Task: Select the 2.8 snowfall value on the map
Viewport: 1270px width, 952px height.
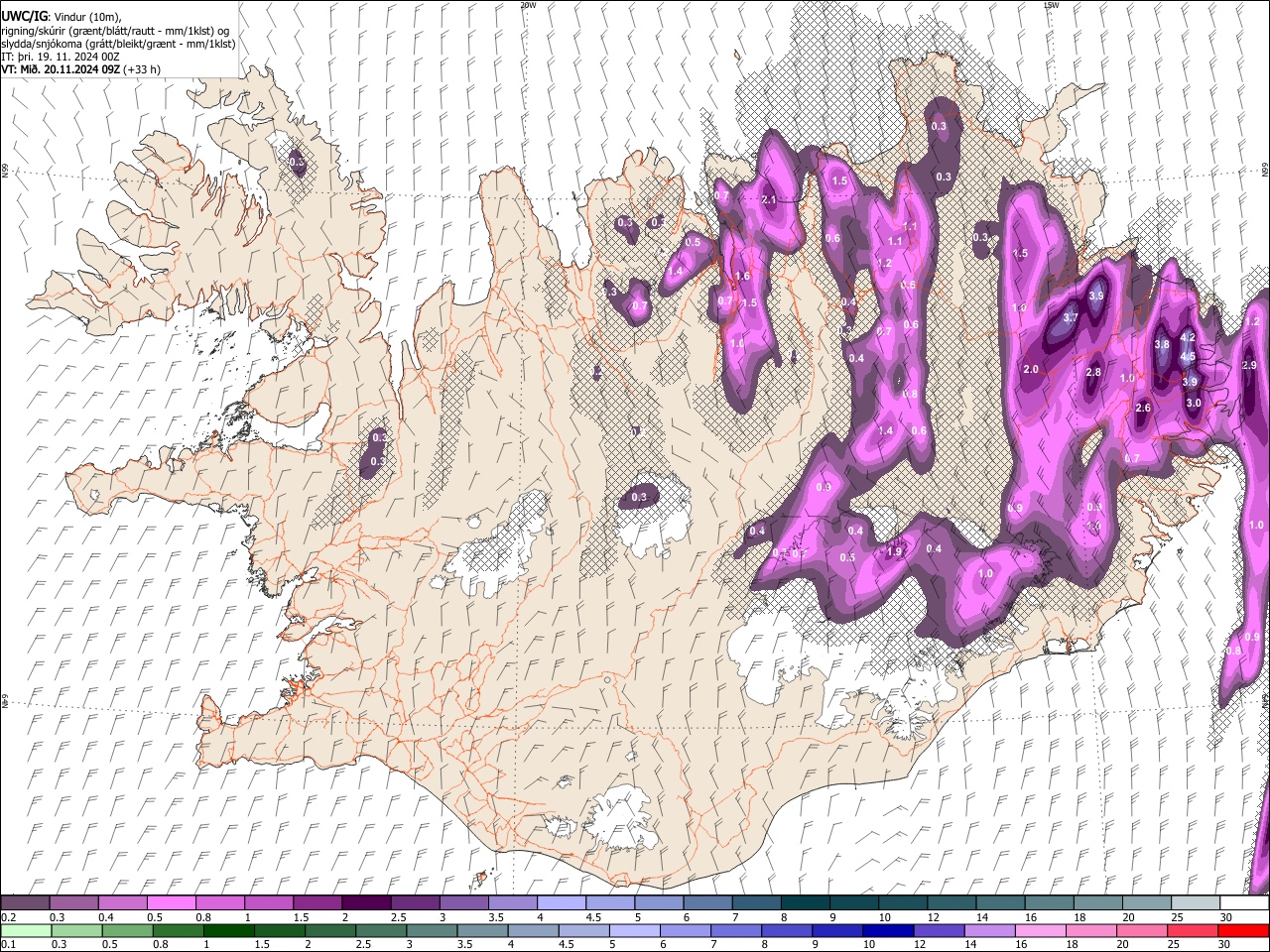Action: coord(1093,372)
